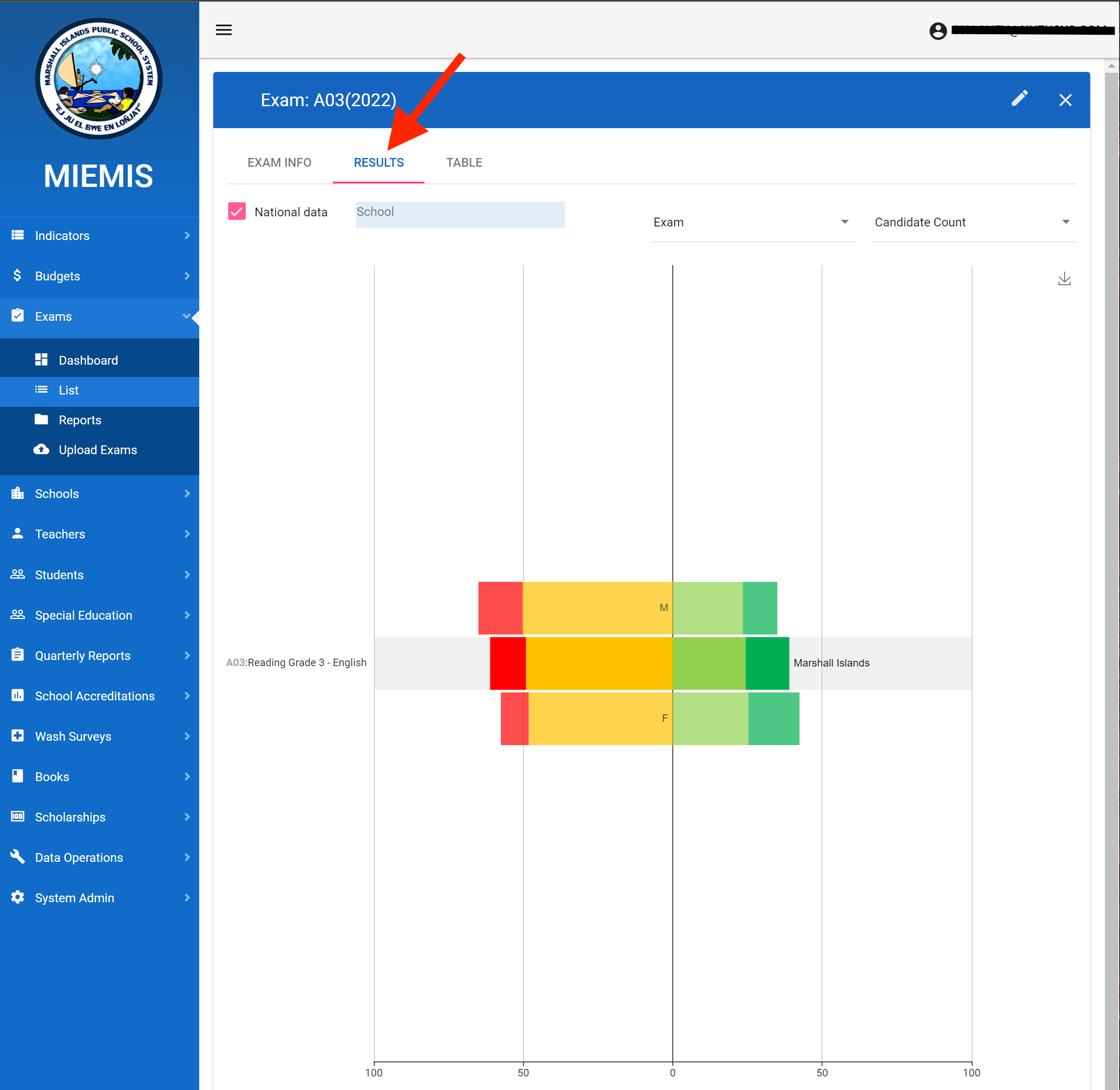
Task: Open the List item under Exams
Action: click(69, 391)
